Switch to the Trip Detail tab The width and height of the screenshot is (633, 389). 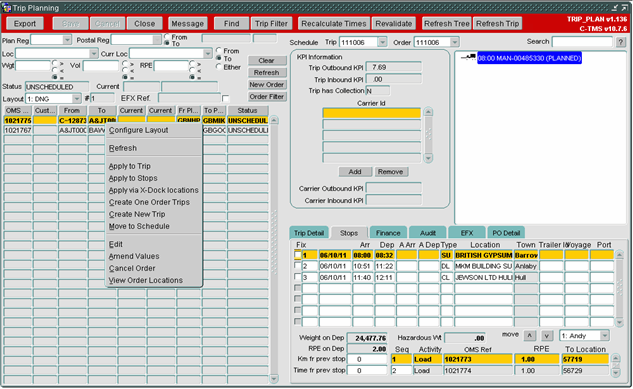tap(309, 233)
